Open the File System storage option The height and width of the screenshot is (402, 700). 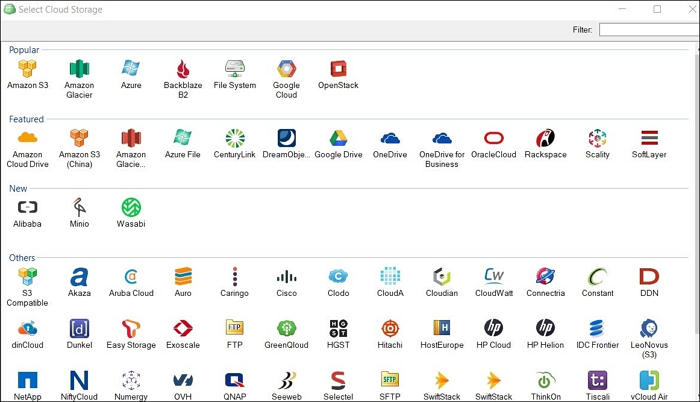[x=235, y=74]
